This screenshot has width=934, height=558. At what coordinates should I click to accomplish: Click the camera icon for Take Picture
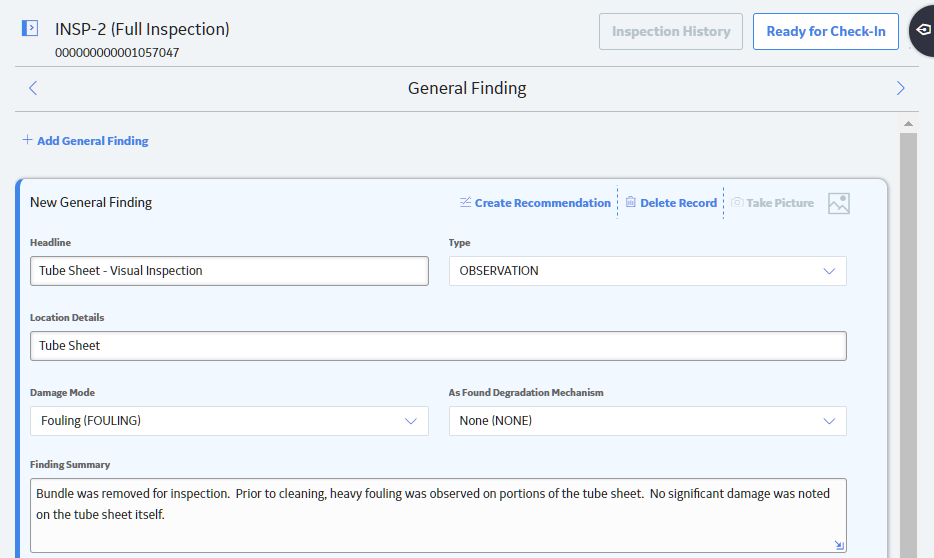[737, 202]
